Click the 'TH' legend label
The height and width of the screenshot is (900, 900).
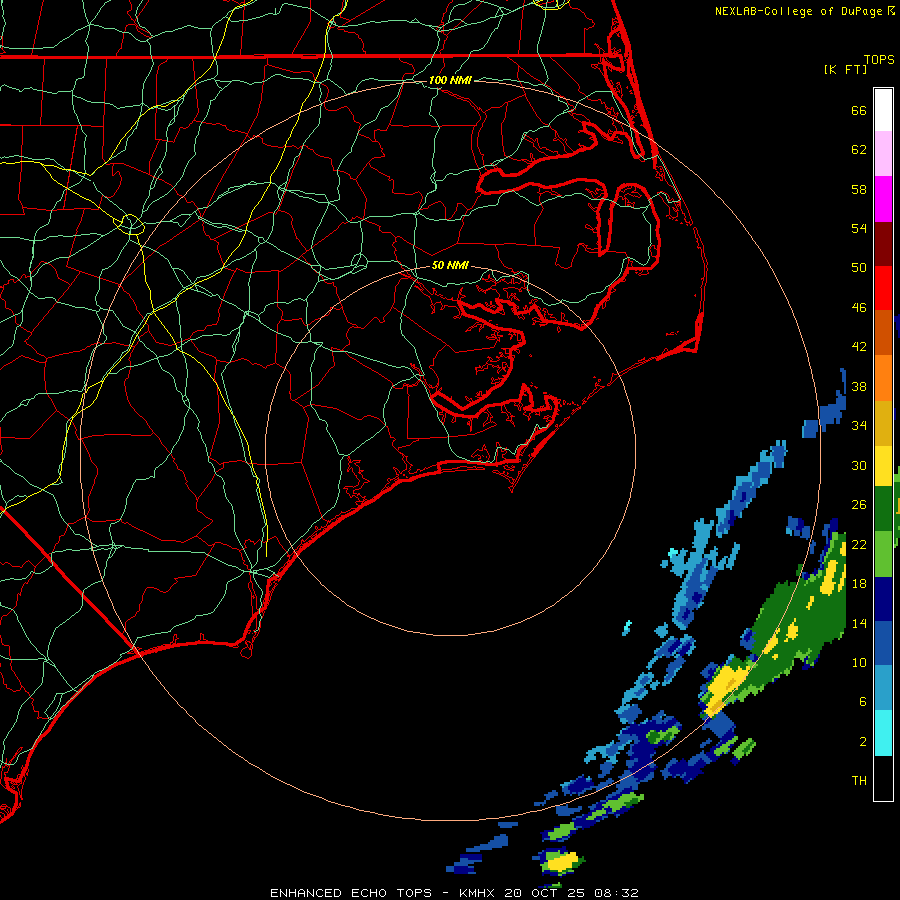[859, 781]
